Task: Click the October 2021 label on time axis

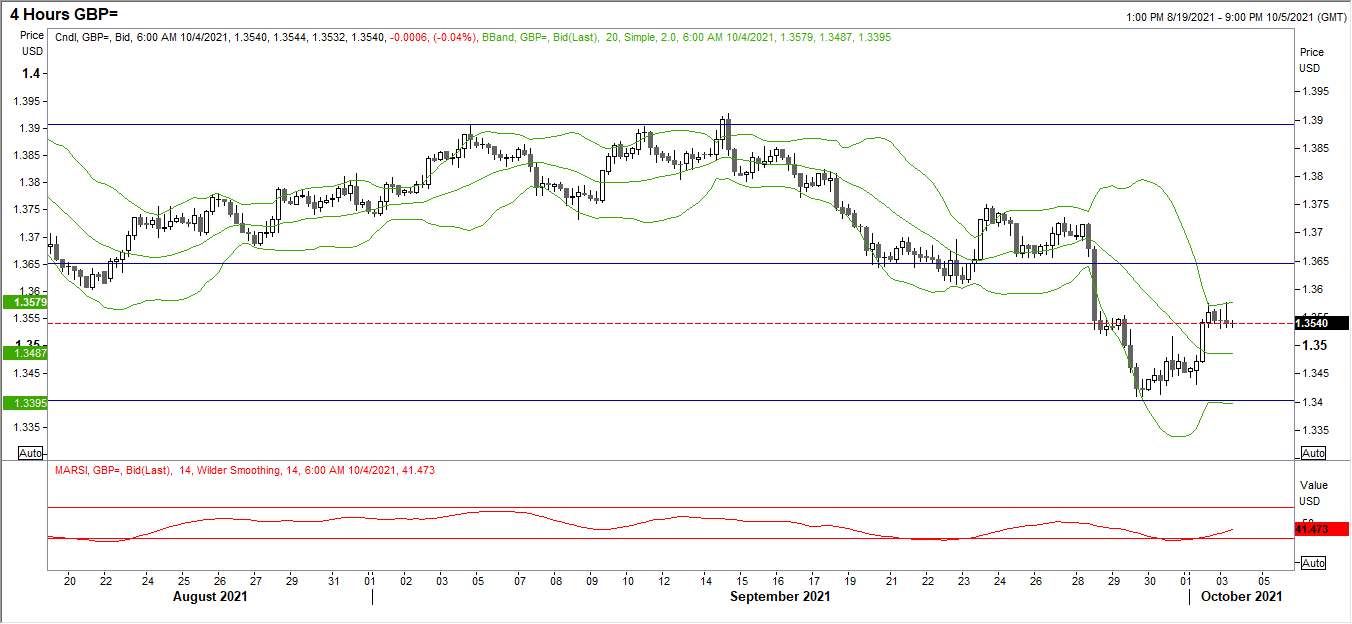Action: click(x=1239, y=596)
